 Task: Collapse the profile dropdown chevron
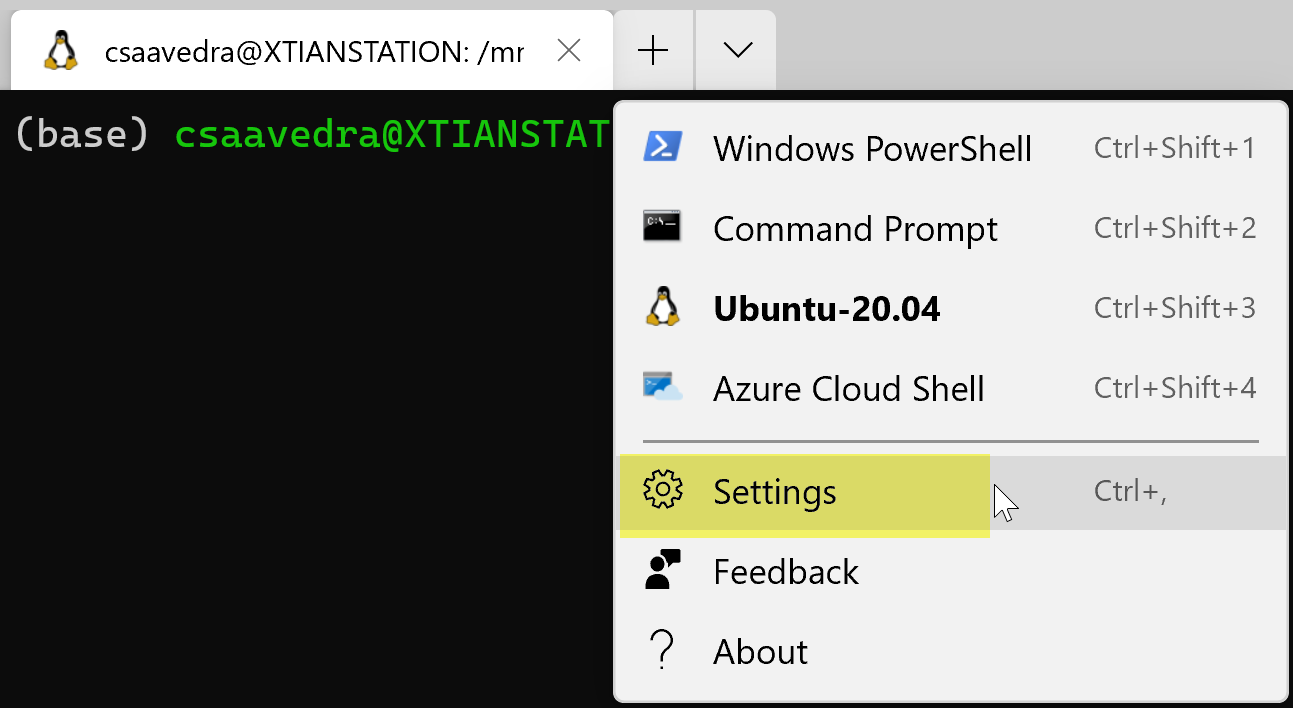(737, 50)
